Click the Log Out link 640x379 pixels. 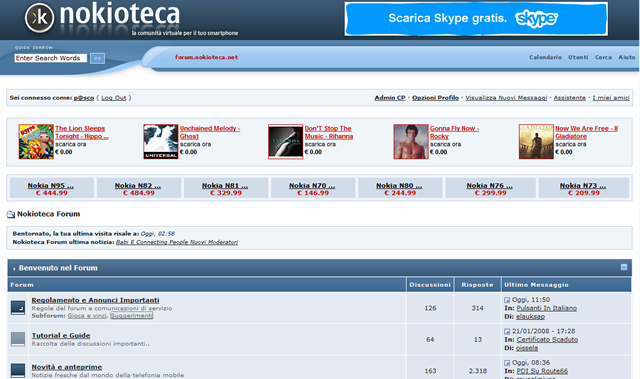[x=113, y=98]
